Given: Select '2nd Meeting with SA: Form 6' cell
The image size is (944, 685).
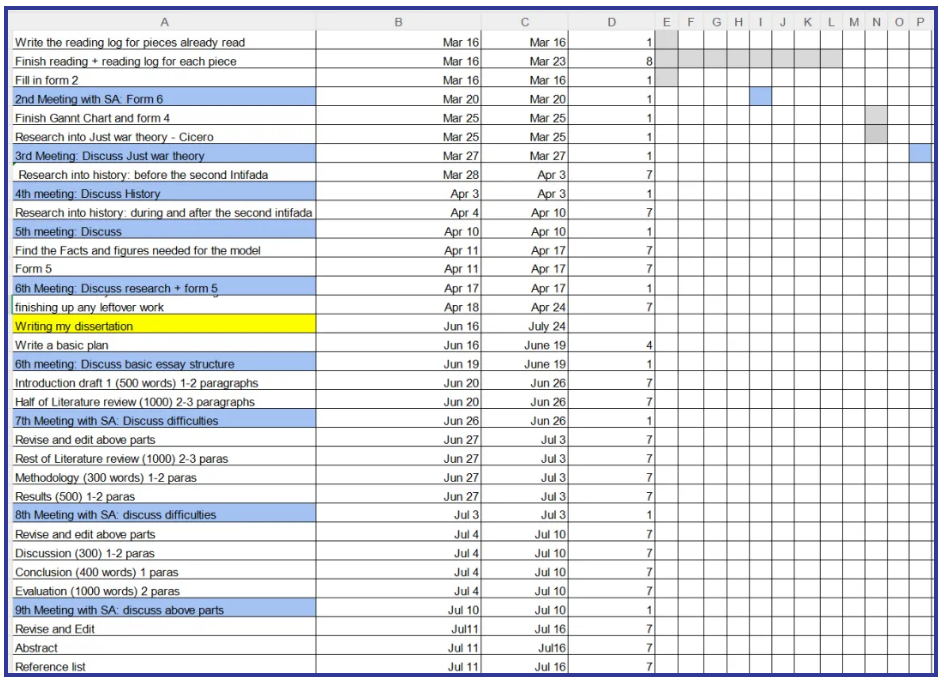Looking at the screenshot, I should point(164,99).
